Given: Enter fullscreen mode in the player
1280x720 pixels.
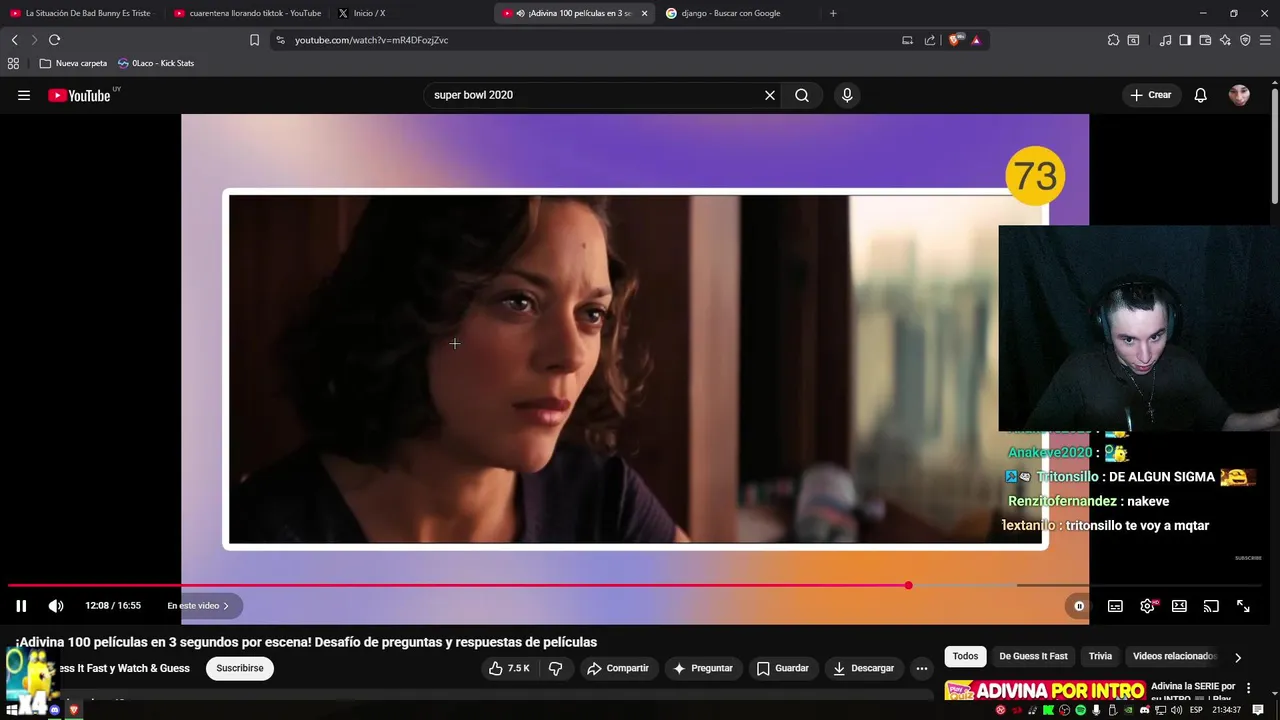Looking at the screenshot, I should pos(1243,606).
